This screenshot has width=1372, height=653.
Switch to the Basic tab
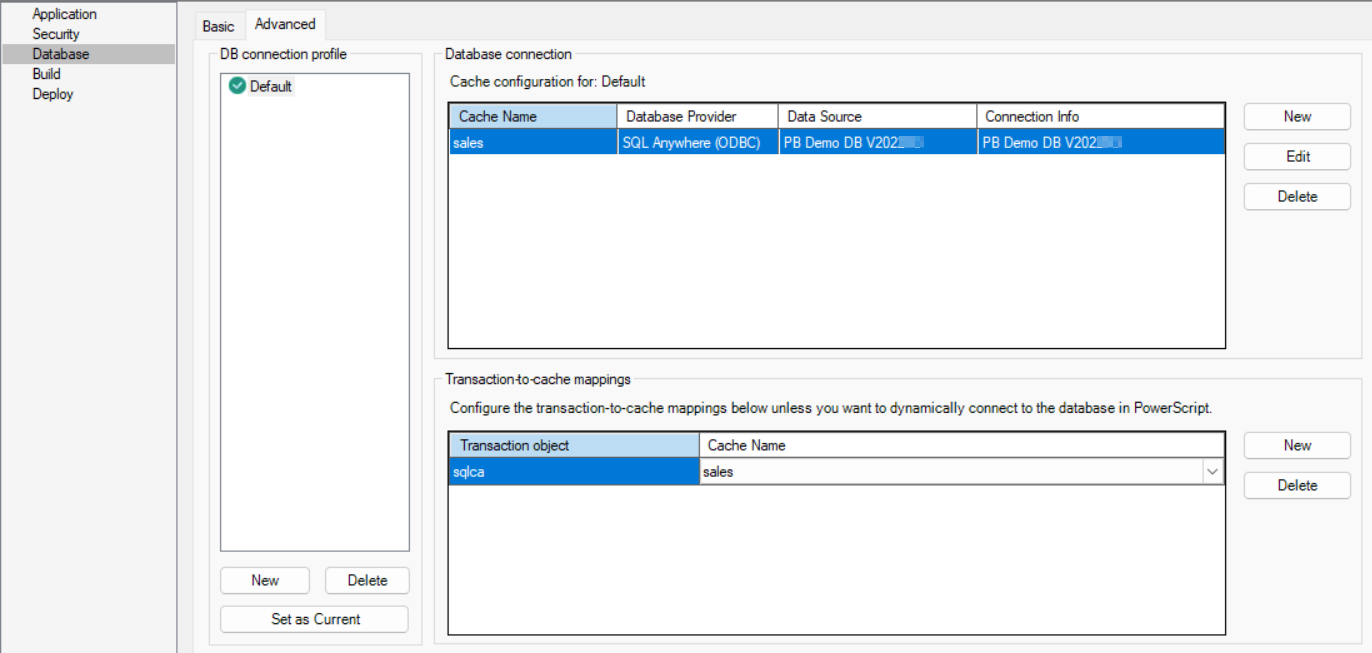[x=218, y=26]
